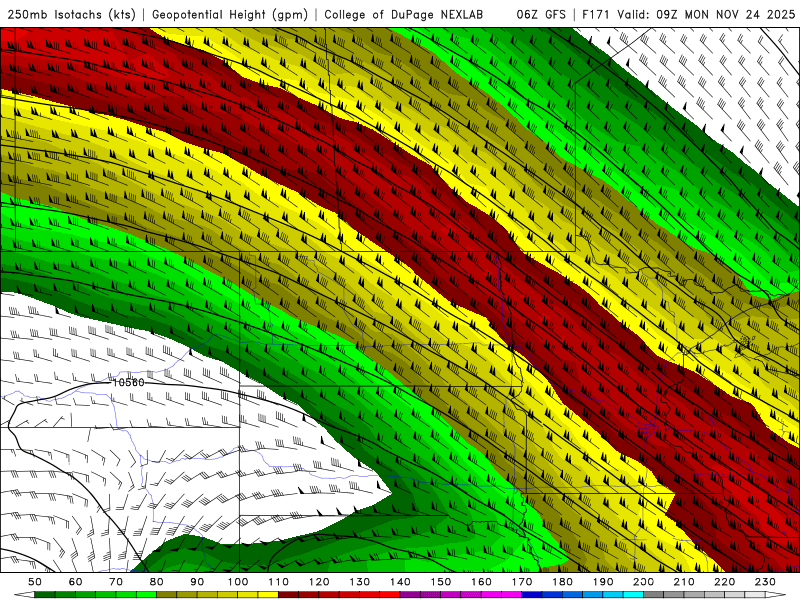The width and height of the screenshot is (800, 600).
Task: Click the '180' color scale label
Action: (x=562, y=582)
